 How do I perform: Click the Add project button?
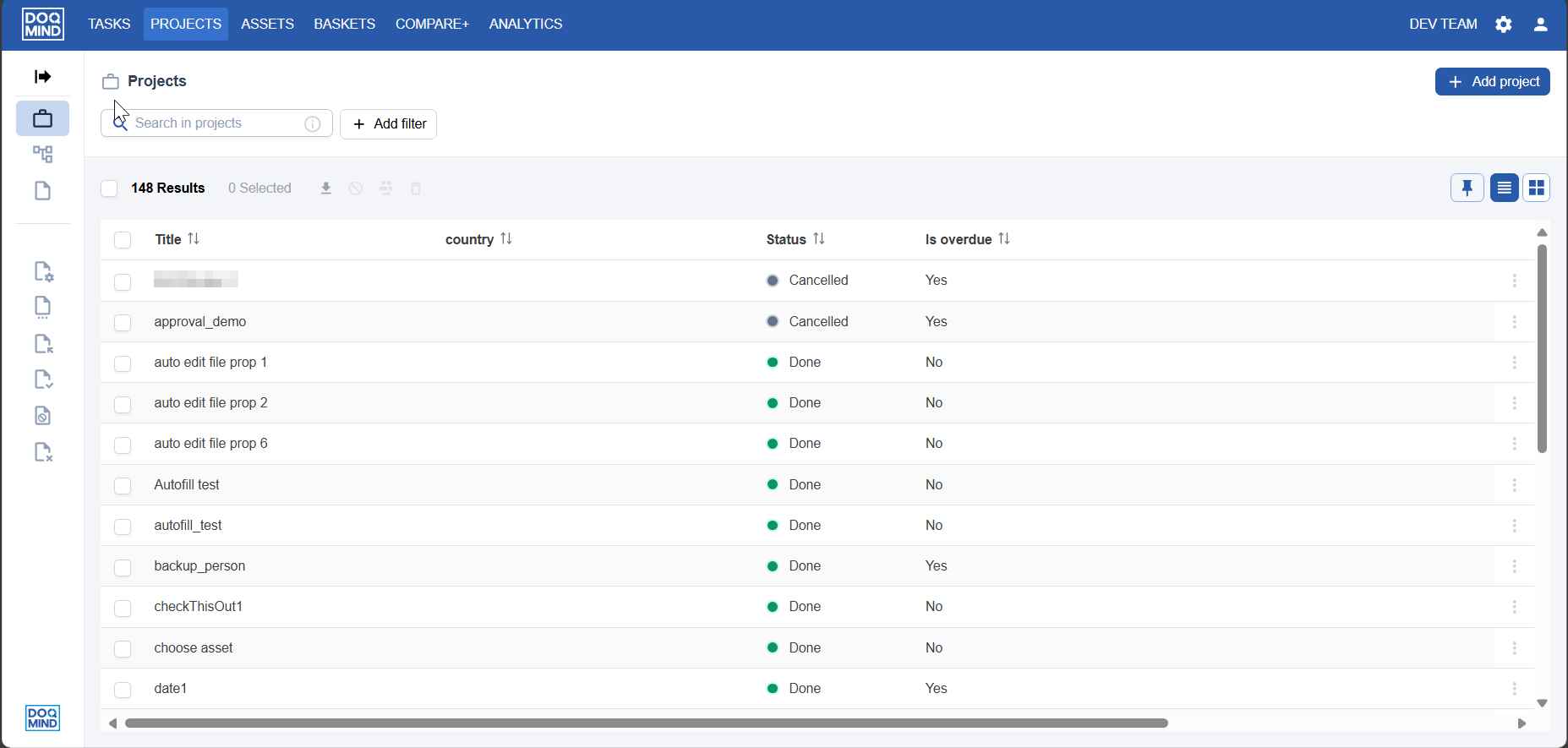[x=1492, y=82]
